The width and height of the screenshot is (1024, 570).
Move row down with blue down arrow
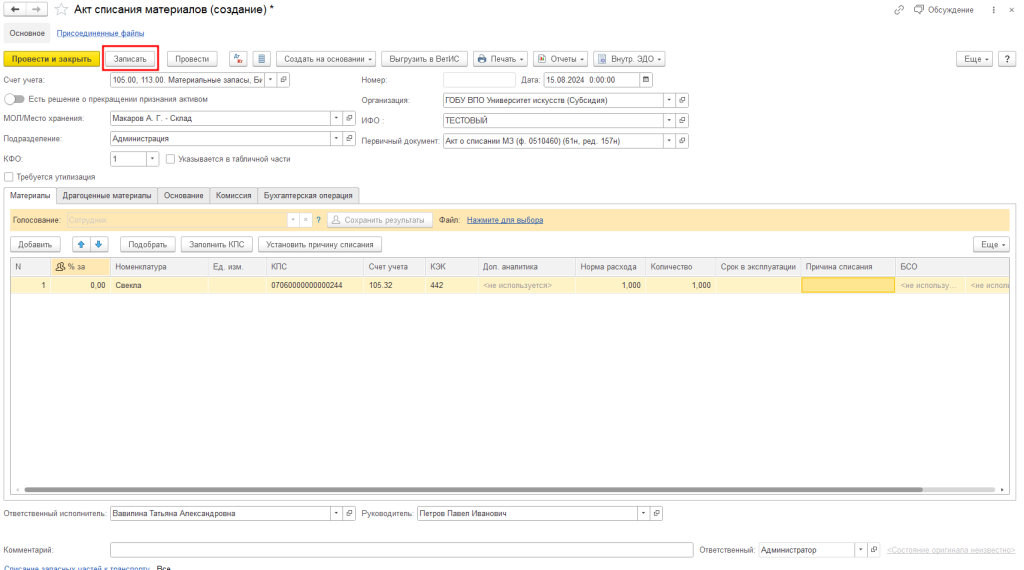[x=99, y=244]
